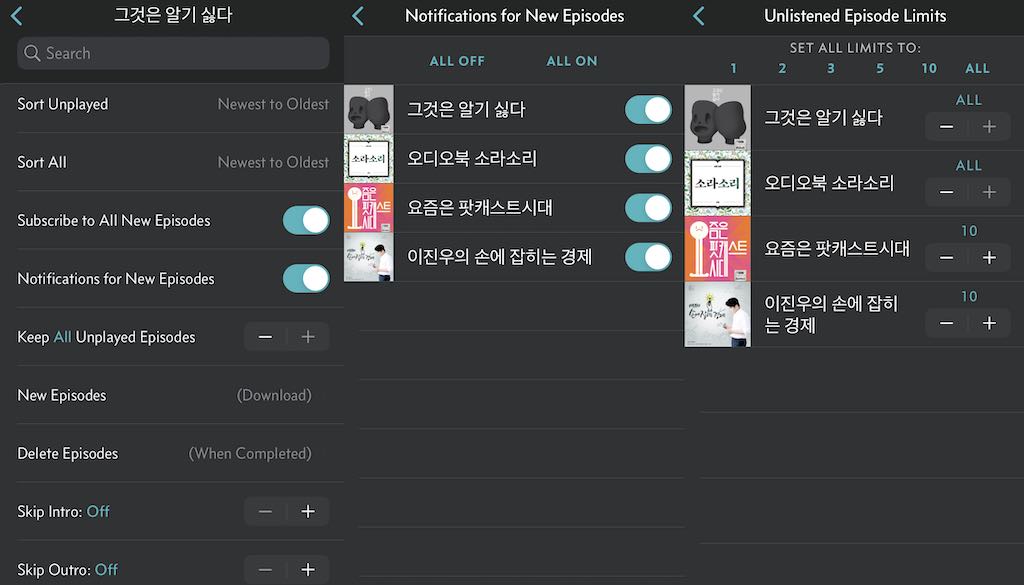Go back from the Notifications for New Episodes screen
The width and height of the screenshot is (1024, 585).
pos(358,16)
